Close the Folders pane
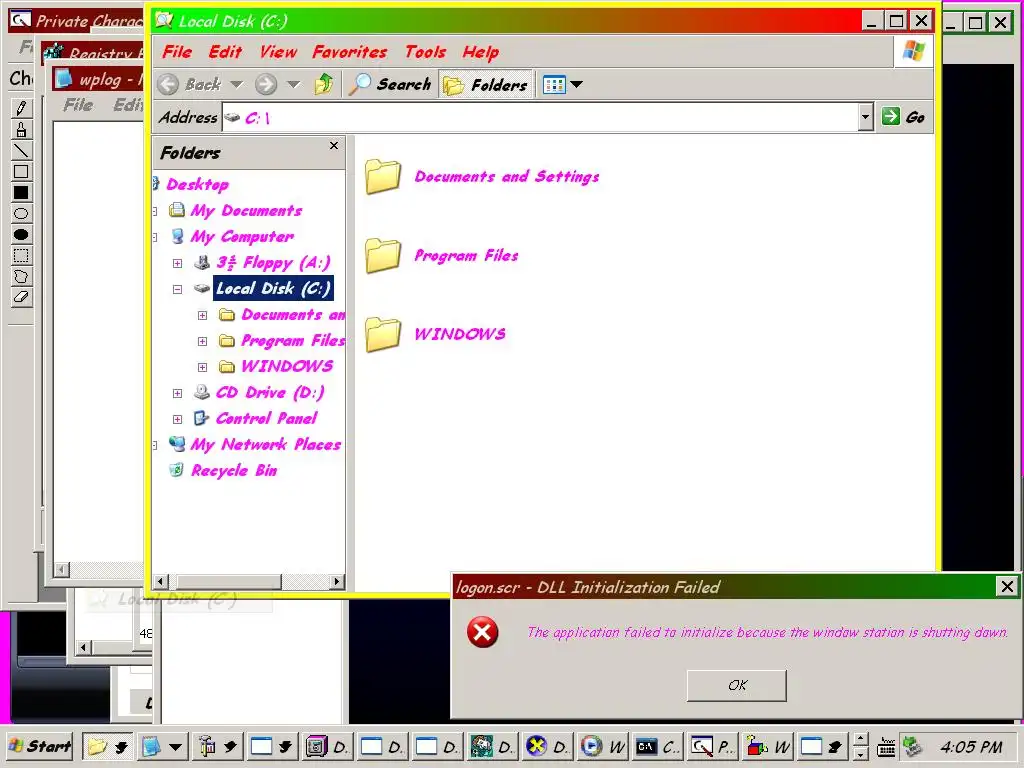 pyautogui.click(x=334, y=146)
